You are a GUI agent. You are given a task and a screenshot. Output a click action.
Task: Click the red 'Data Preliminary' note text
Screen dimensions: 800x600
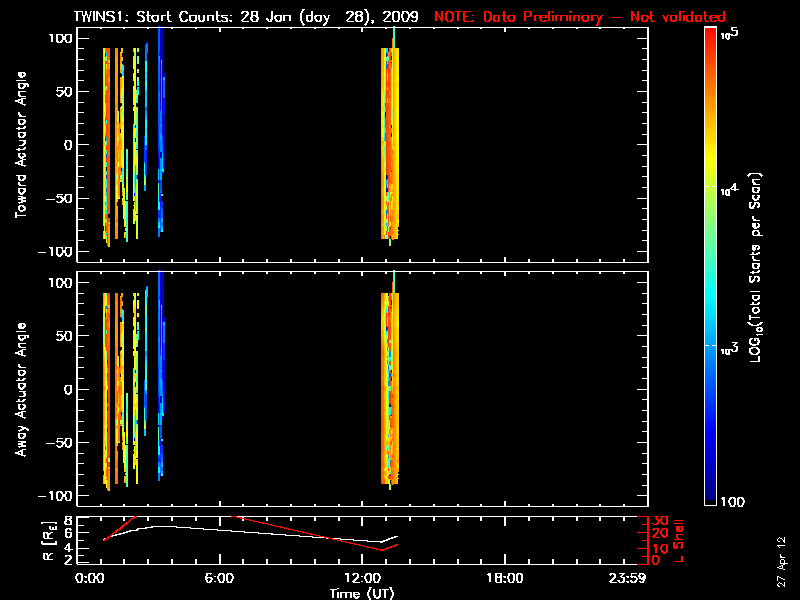click(x=580, y=17)
